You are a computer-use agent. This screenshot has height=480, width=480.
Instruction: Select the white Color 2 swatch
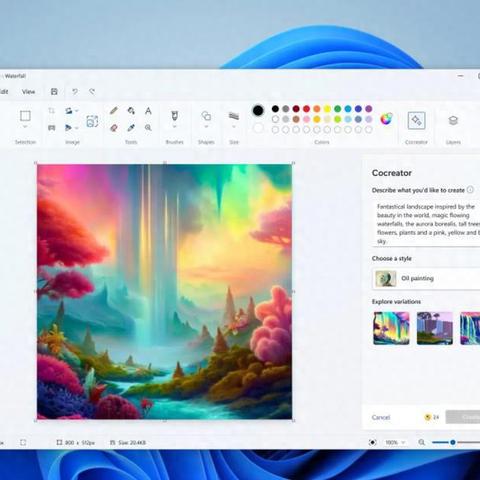258,128
